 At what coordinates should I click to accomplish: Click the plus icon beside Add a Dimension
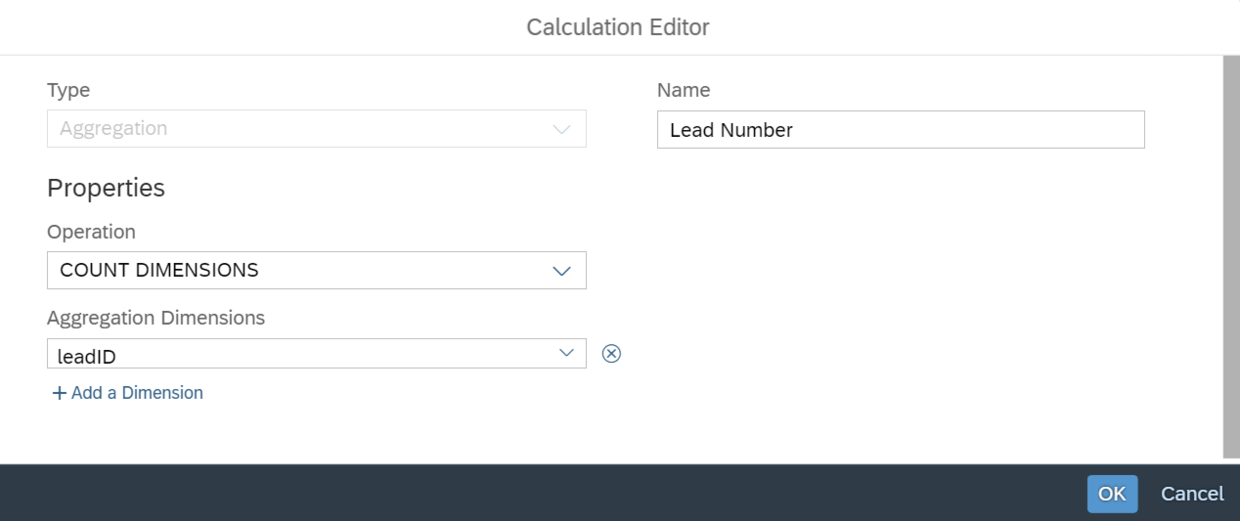(59, 393)
